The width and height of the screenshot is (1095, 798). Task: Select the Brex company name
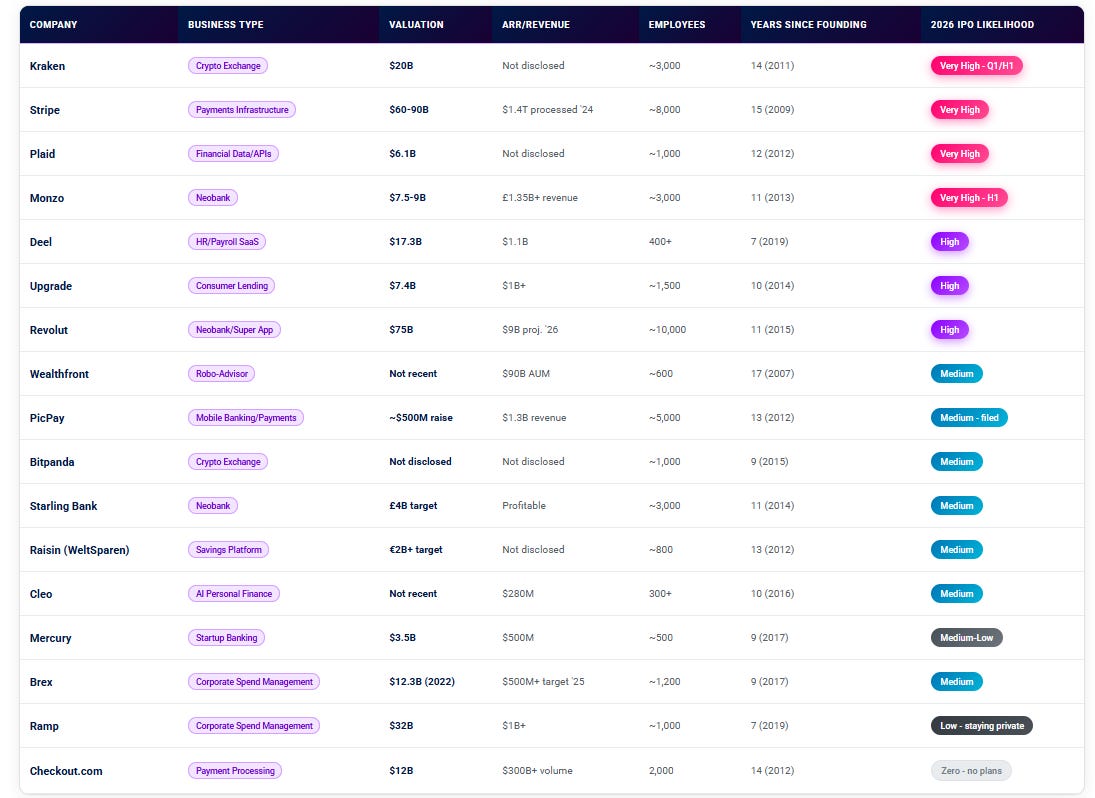click(x=41, y=681)
